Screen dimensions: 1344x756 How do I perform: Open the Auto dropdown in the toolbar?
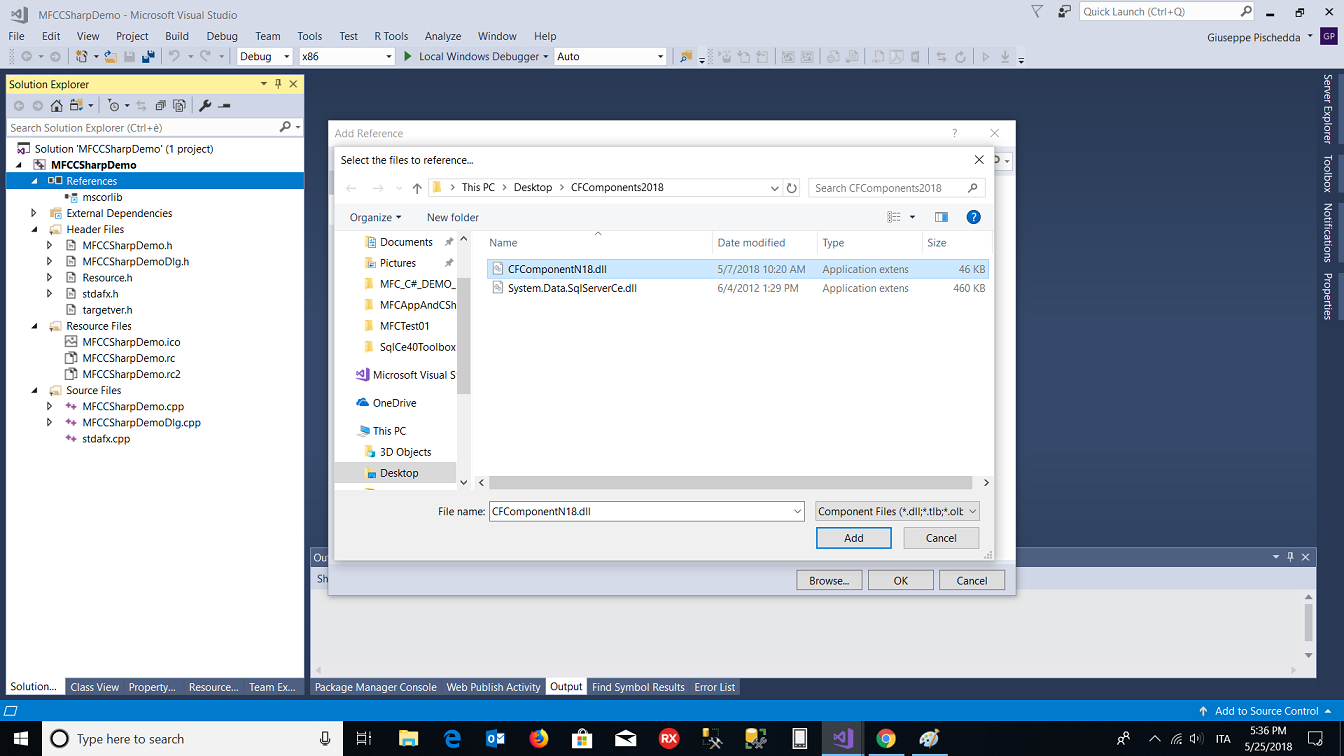coord(610,57)
